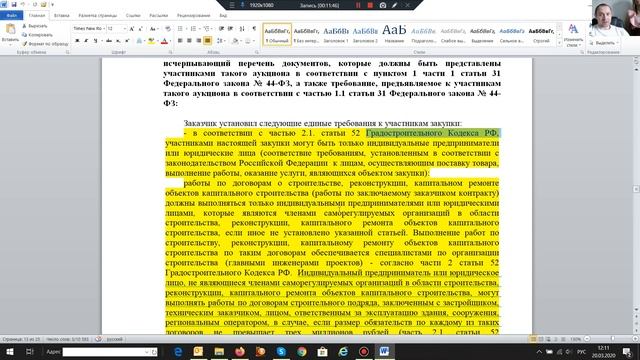
Task: Switch to the Вставка (Insert) tab
Action: point(62,16)
